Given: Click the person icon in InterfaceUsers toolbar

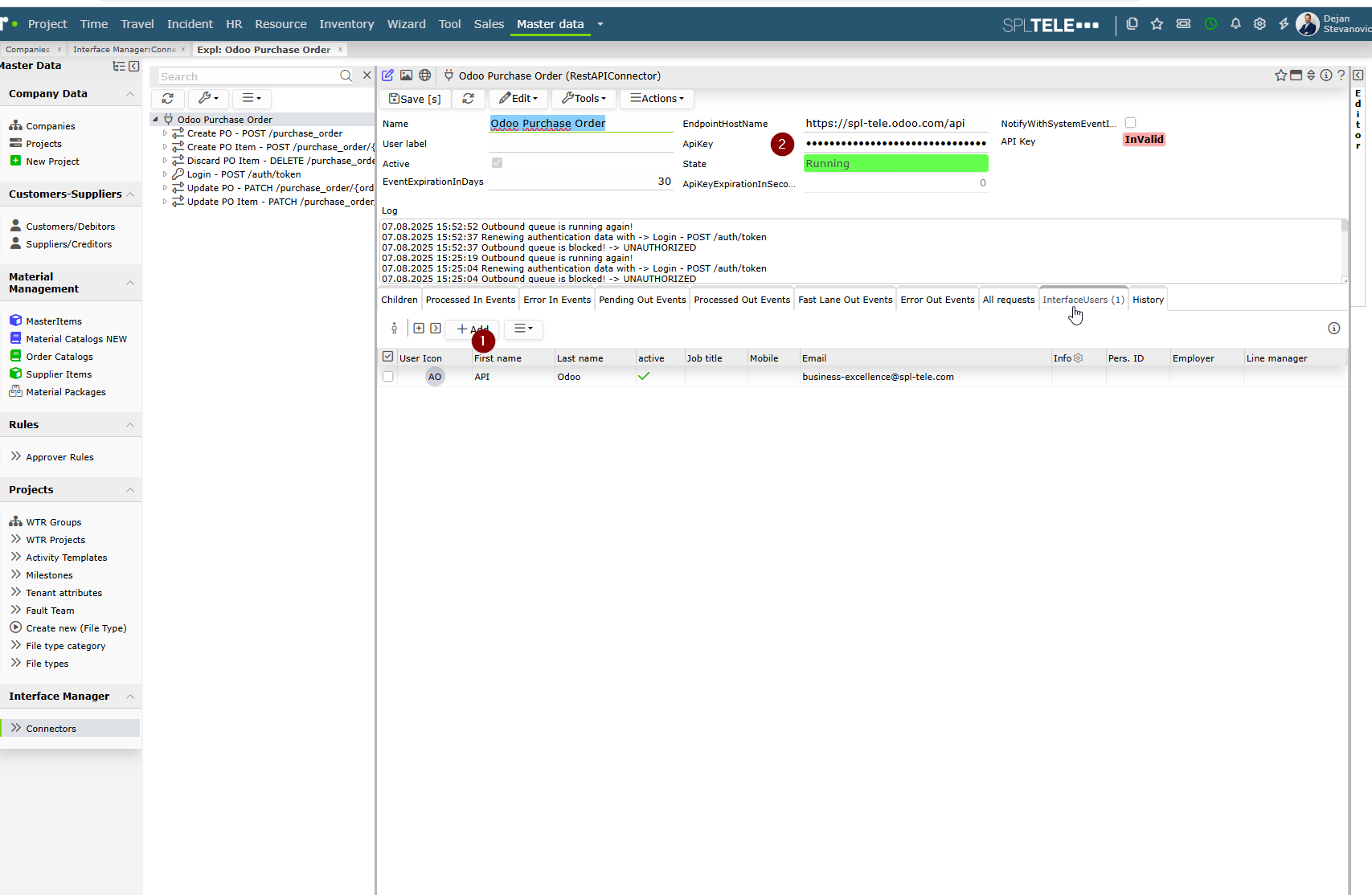Looking at the screenshot, I should click(394, 329).
